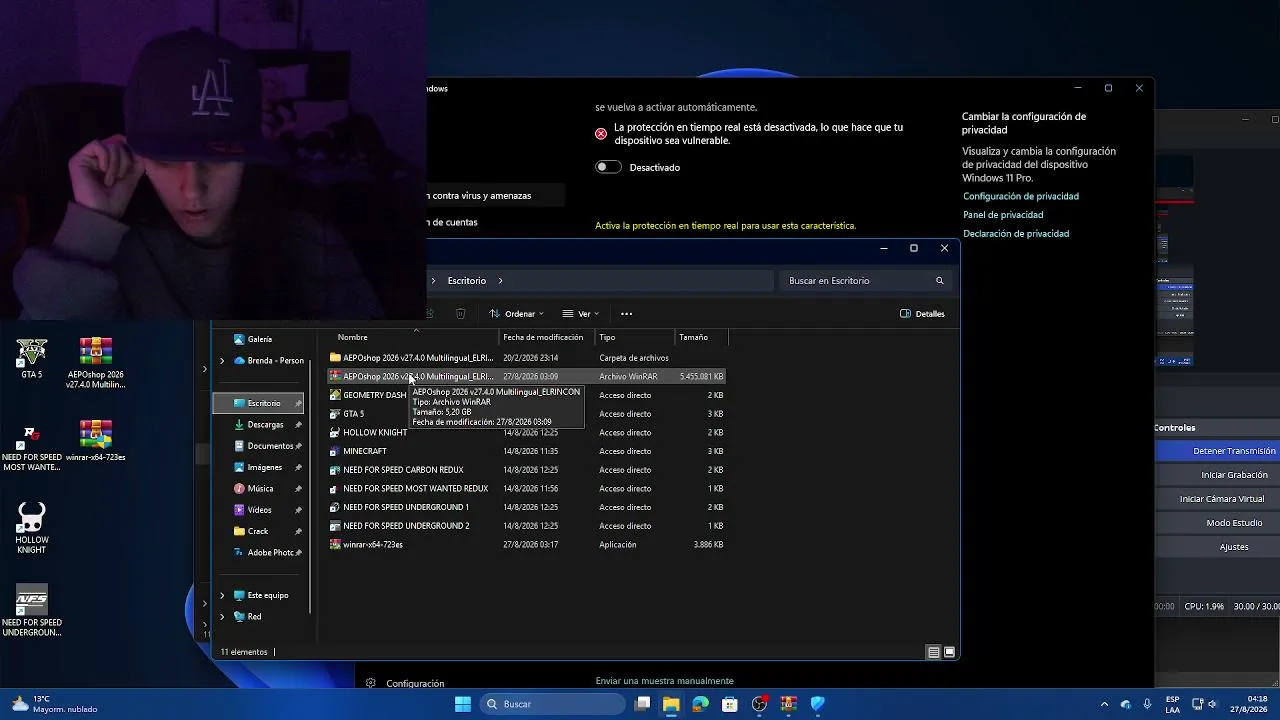Viewport: 1280px width, 720px height.
Task: Open the Panel de privacidad link
Action: tap(1003, 215)
